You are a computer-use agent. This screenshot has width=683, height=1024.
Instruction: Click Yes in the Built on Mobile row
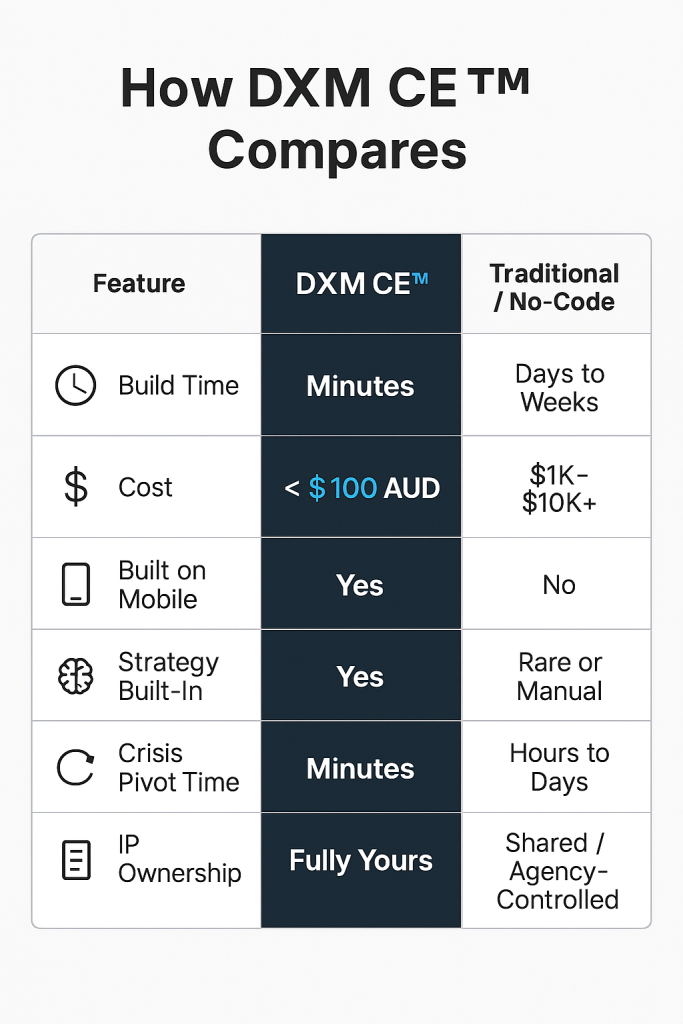(360, 584)
